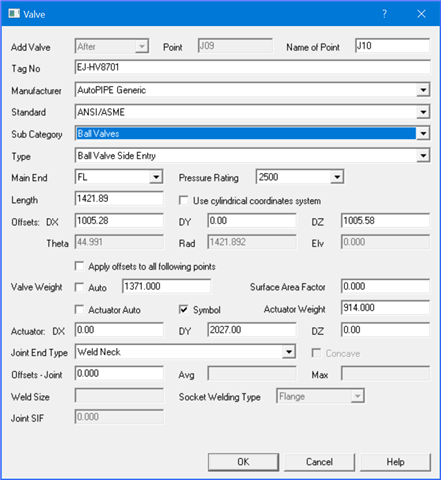Click the 'Valve Weight' label
The height and width of the screenshot is (480, 441).
pyautogui.click(x=37, y=287)
